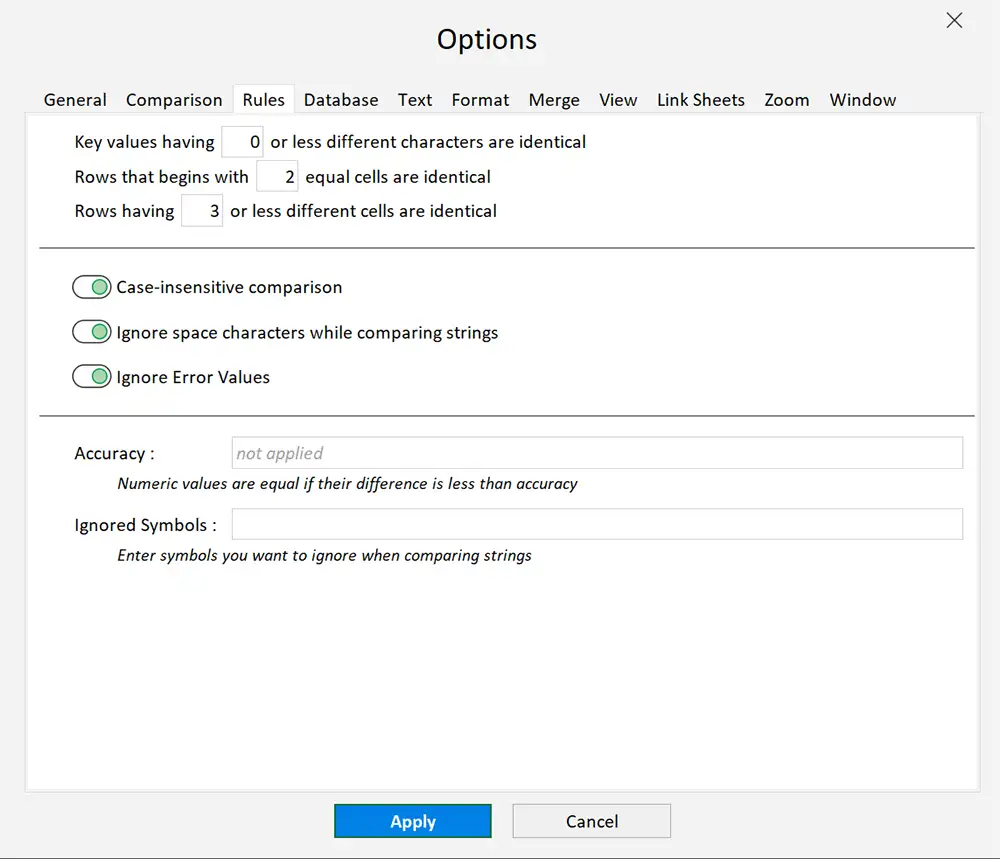
Task: Cancel the Options dialog
Action: coord(591,821)
